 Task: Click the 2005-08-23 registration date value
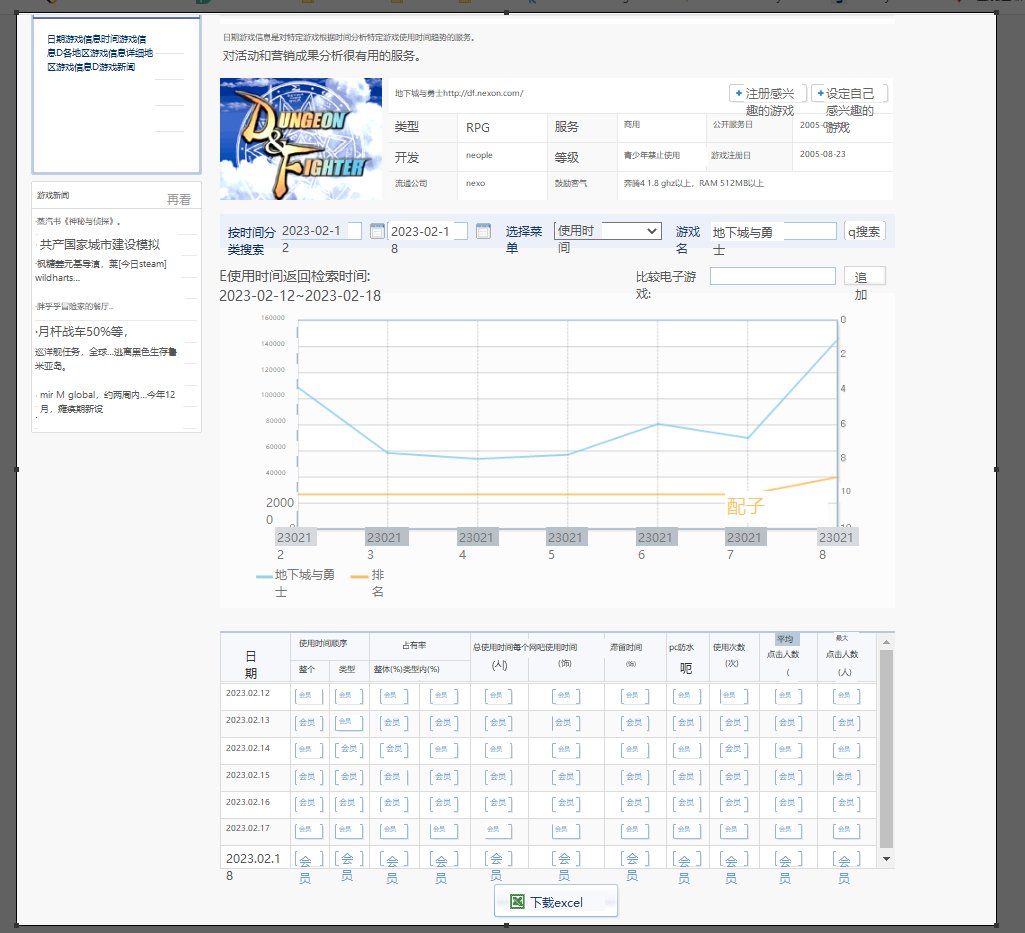(822, 154)
